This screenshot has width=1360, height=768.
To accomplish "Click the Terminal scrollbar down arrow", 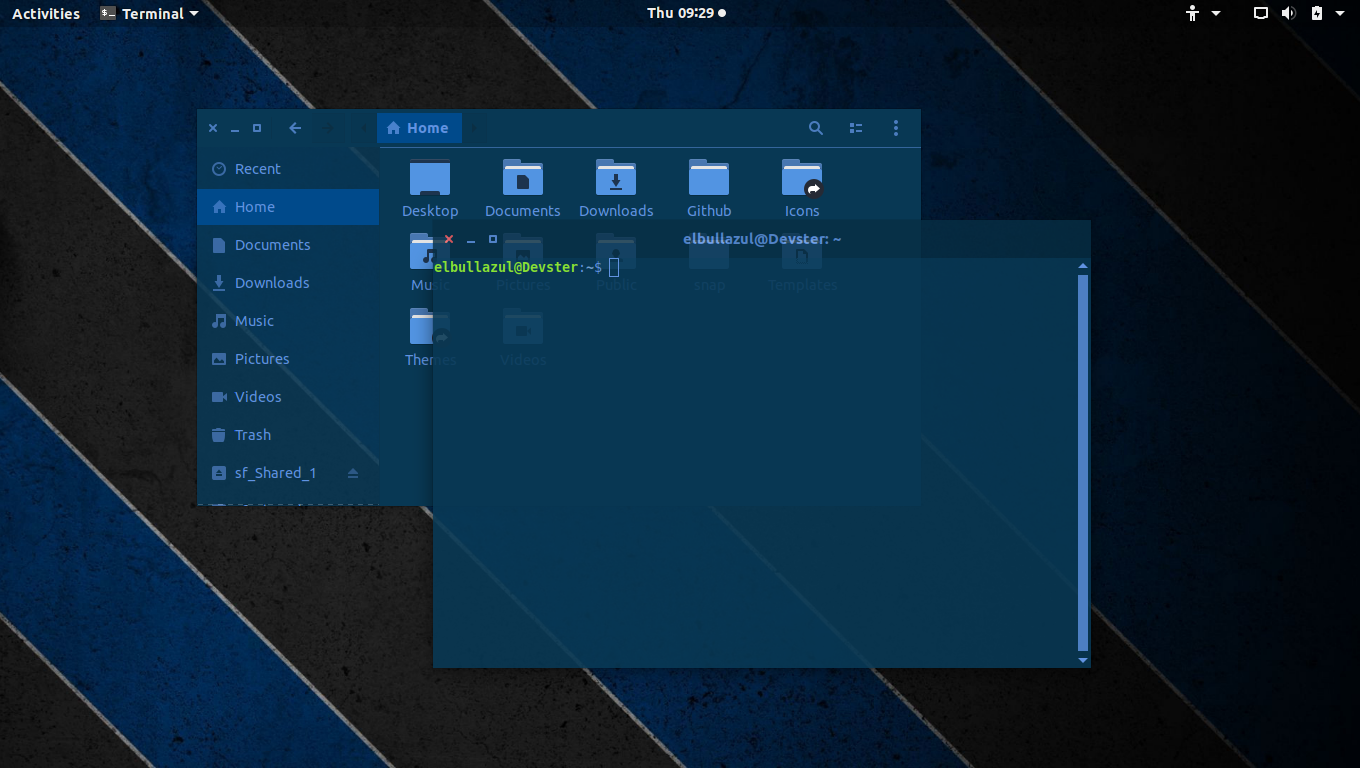I will 1082,660.
